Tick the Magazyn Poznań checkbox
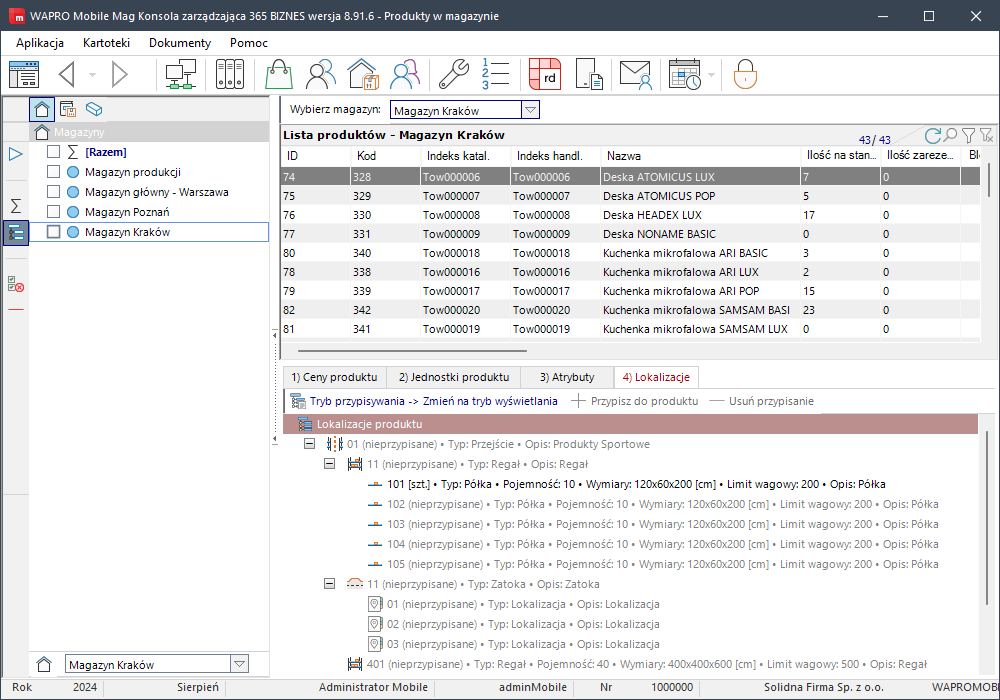Viewport: 1000px width, 700px height. 54,212
